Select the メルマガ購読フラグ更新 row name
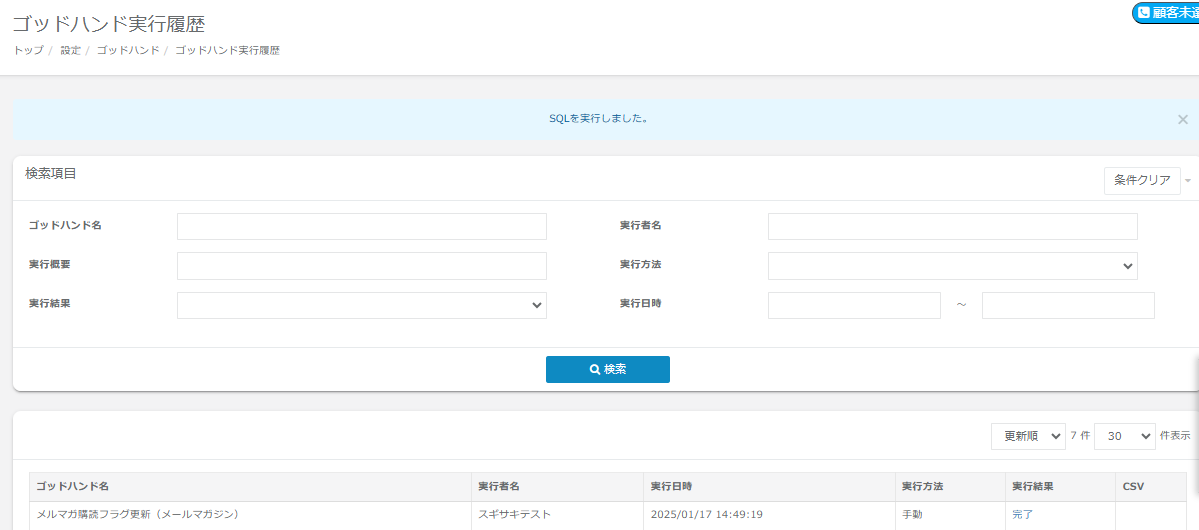The image size is (1199, 530). tap(138, 515)
